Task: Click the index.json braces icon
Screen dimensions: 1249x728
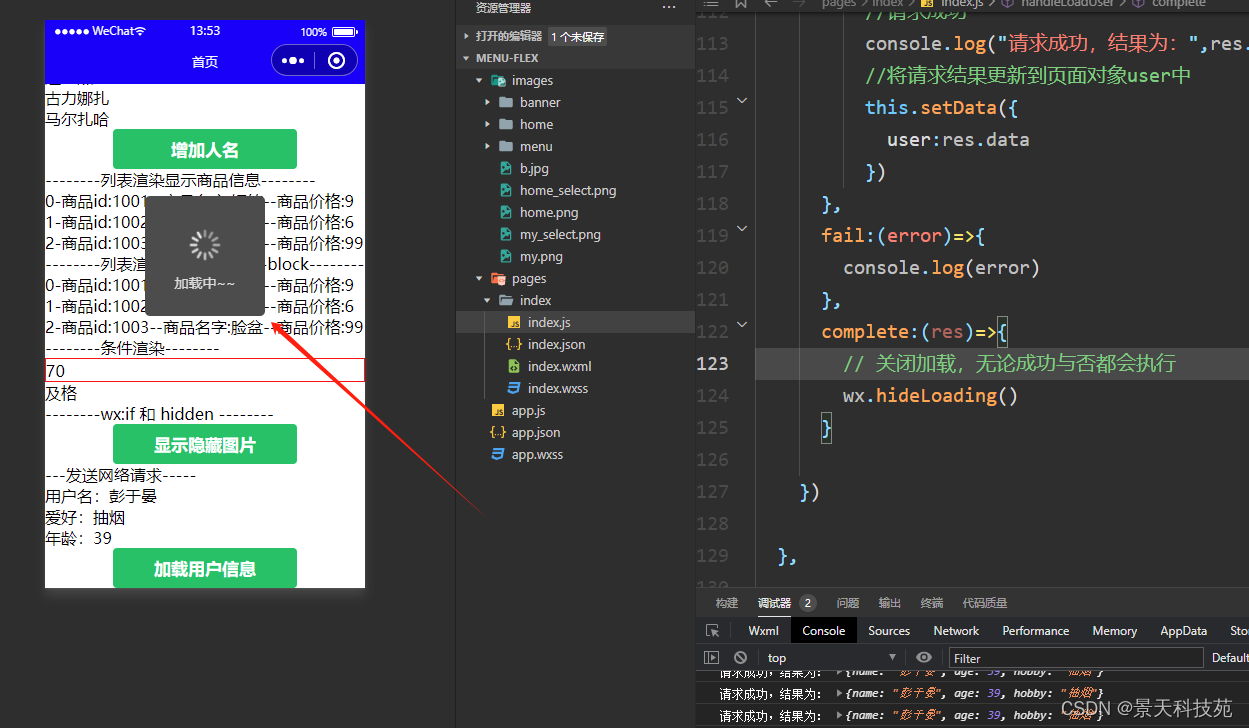Action: 514,344
